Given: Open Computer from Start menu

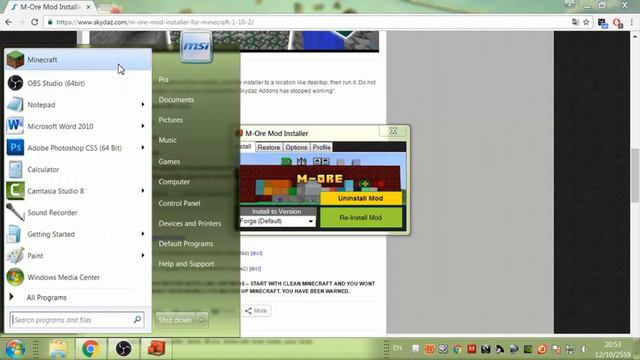Looking at the screenshot, I should click(174, 182).
